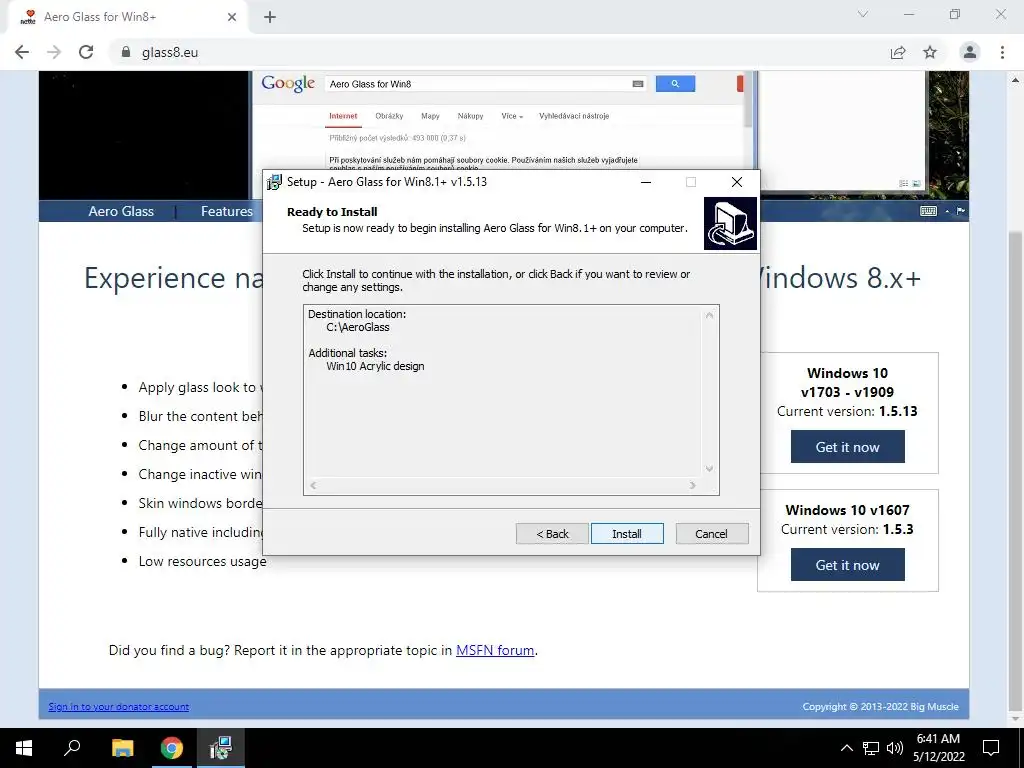Show hidden system tray icons

click(x=846, y=748)
